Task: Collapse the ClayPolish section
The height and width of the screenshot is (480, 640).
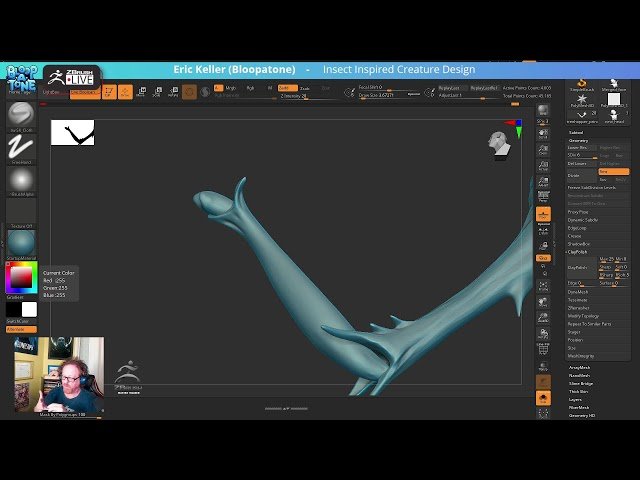Action: tap(578, 252)
